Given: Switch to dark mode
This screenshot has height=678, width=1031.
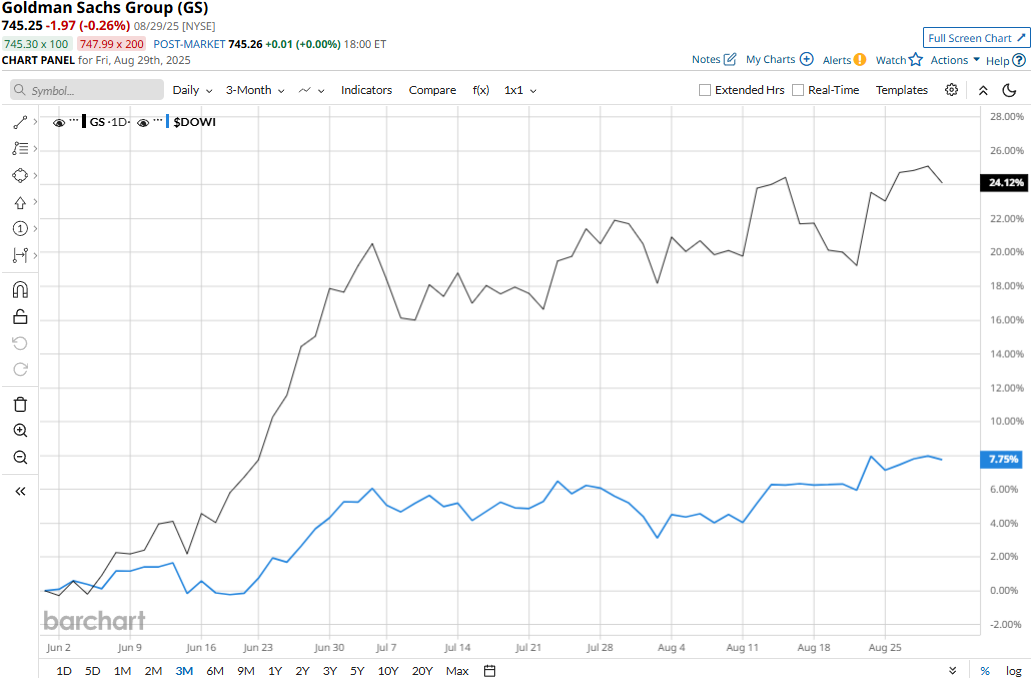Looking at the screenshot, I should (x=1009, y=90).
